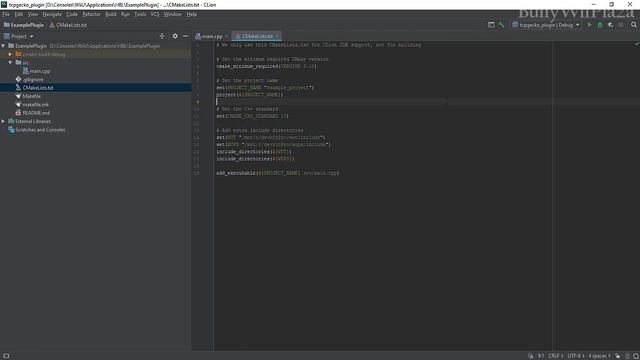Click the 9:1 cursor position indicator

(x=541, y=356)
